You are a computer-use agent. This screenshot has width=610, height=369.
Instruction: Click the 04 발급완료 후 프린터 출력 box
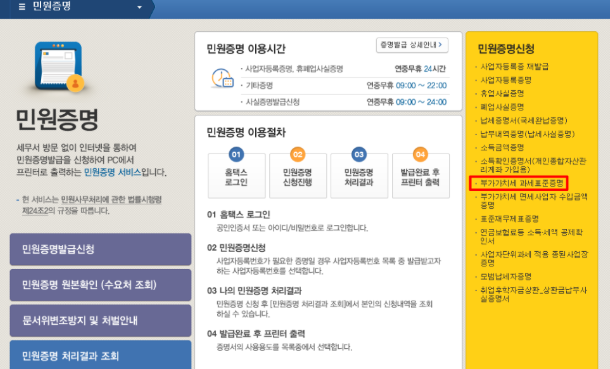point(421,173)
